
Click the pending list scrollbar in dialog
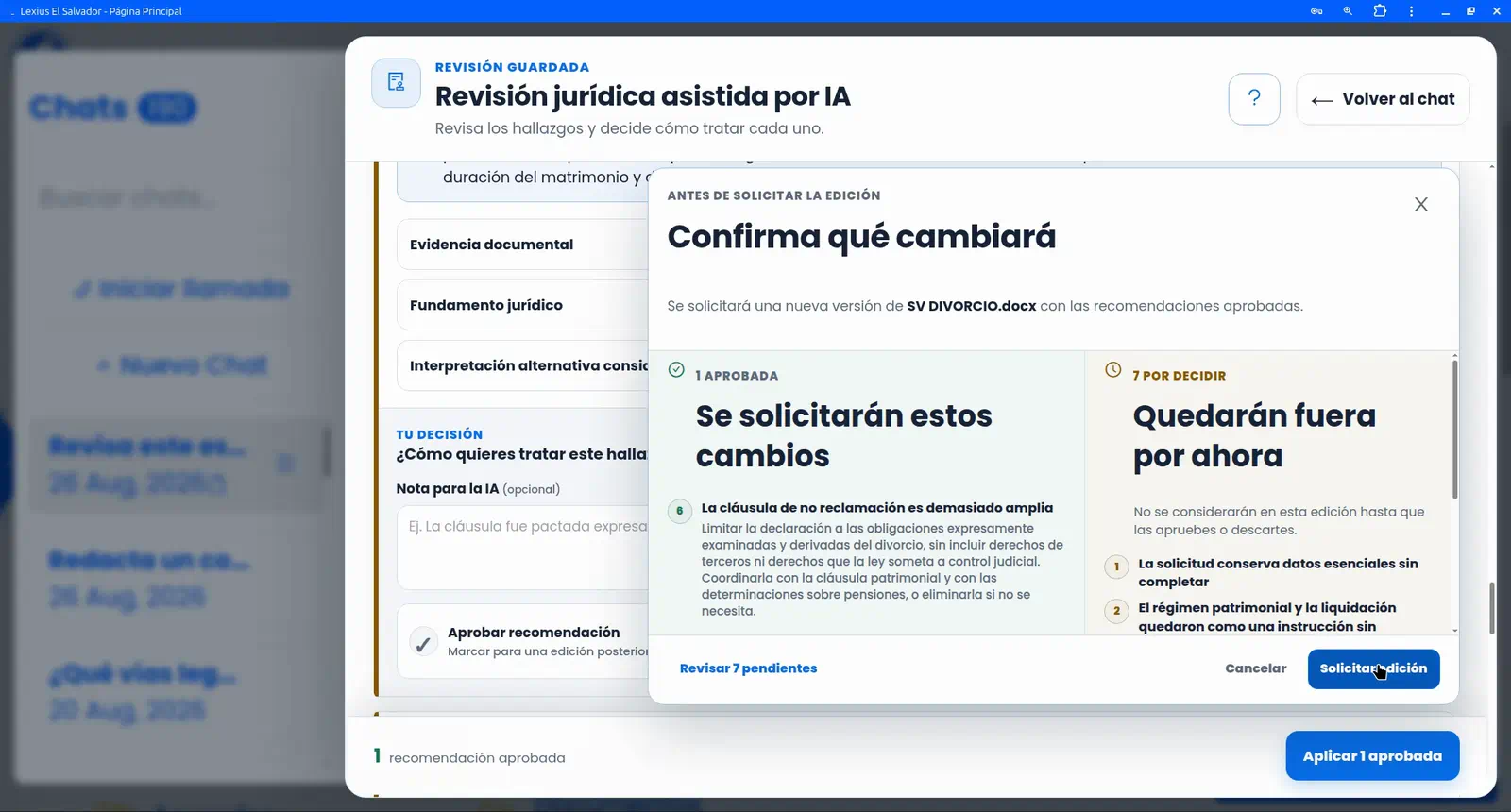(x=1454, y=430)
